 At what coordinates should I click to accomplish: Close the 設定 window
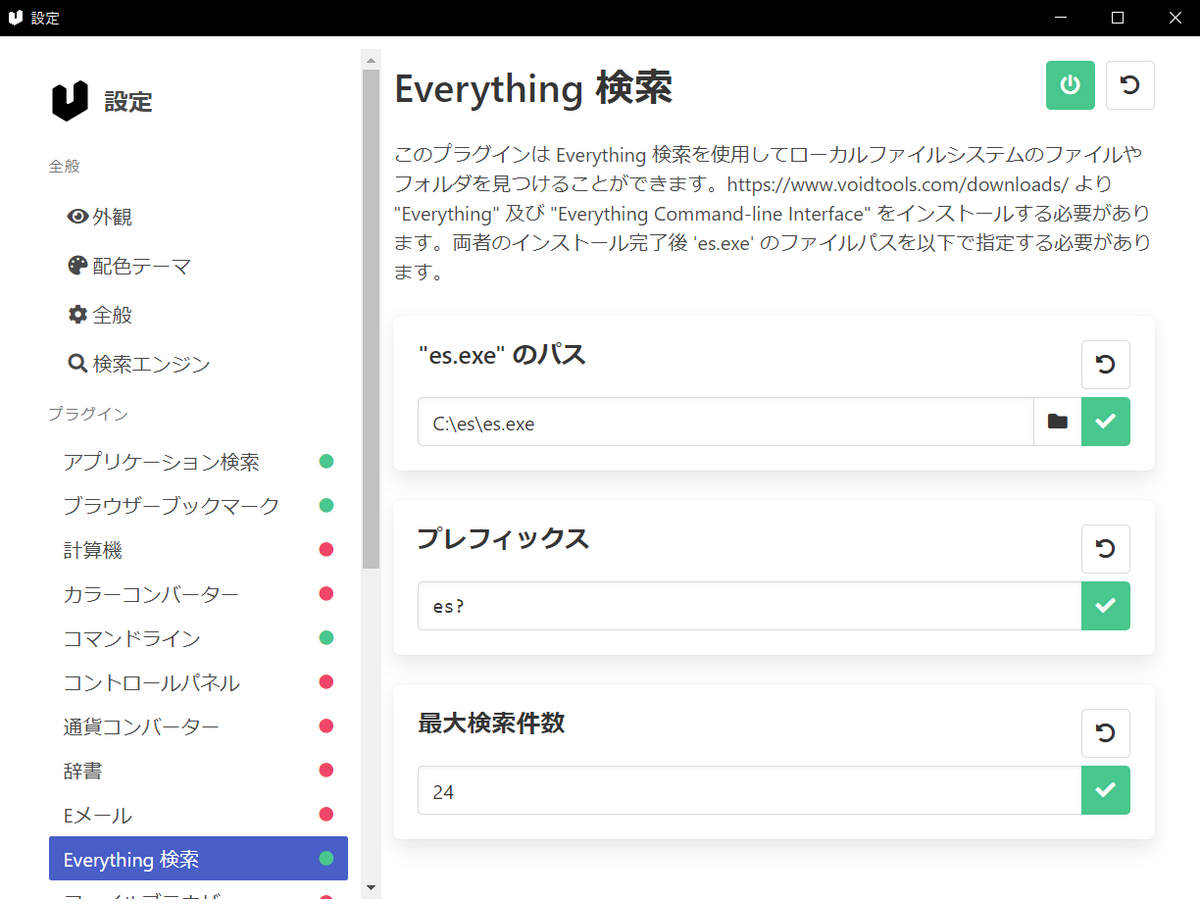click(1174, 18)
